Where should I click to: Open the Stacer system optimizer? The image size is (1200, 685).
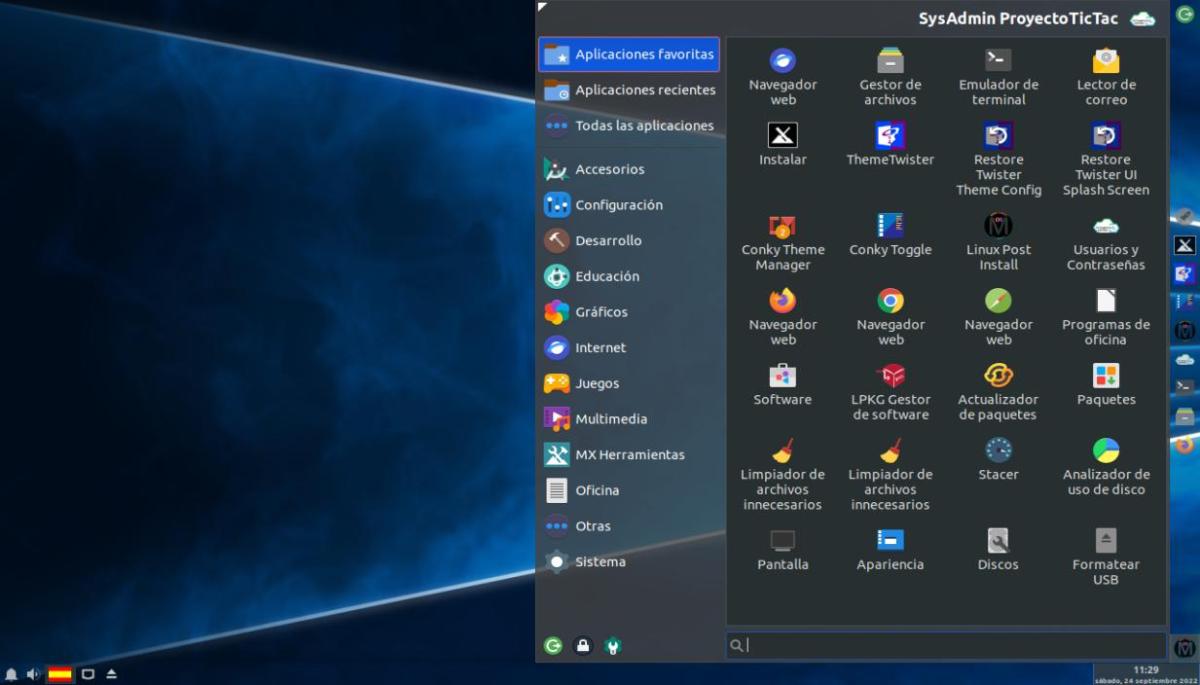point(998,458)
